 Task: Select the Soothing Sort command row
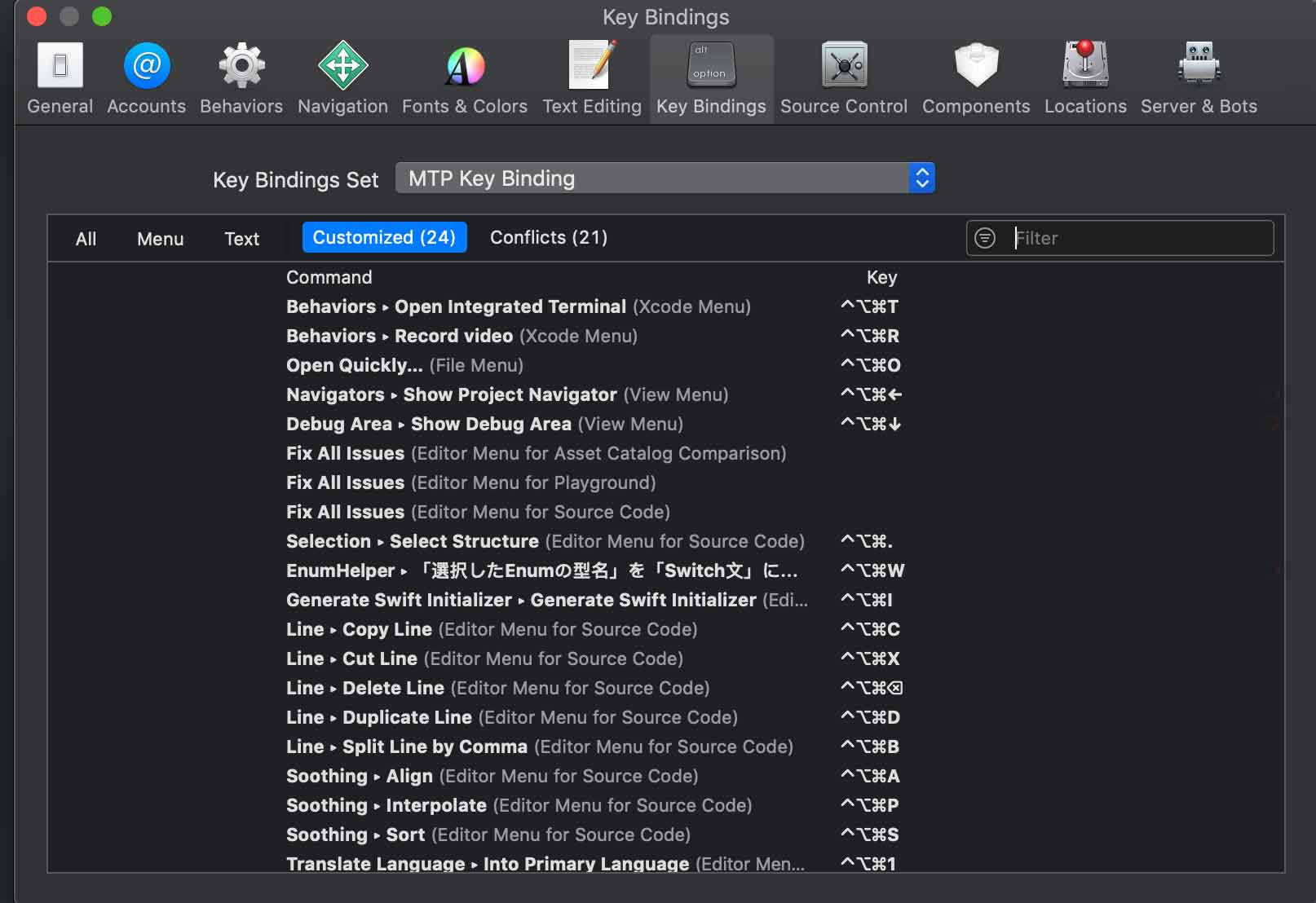point(665,835)
